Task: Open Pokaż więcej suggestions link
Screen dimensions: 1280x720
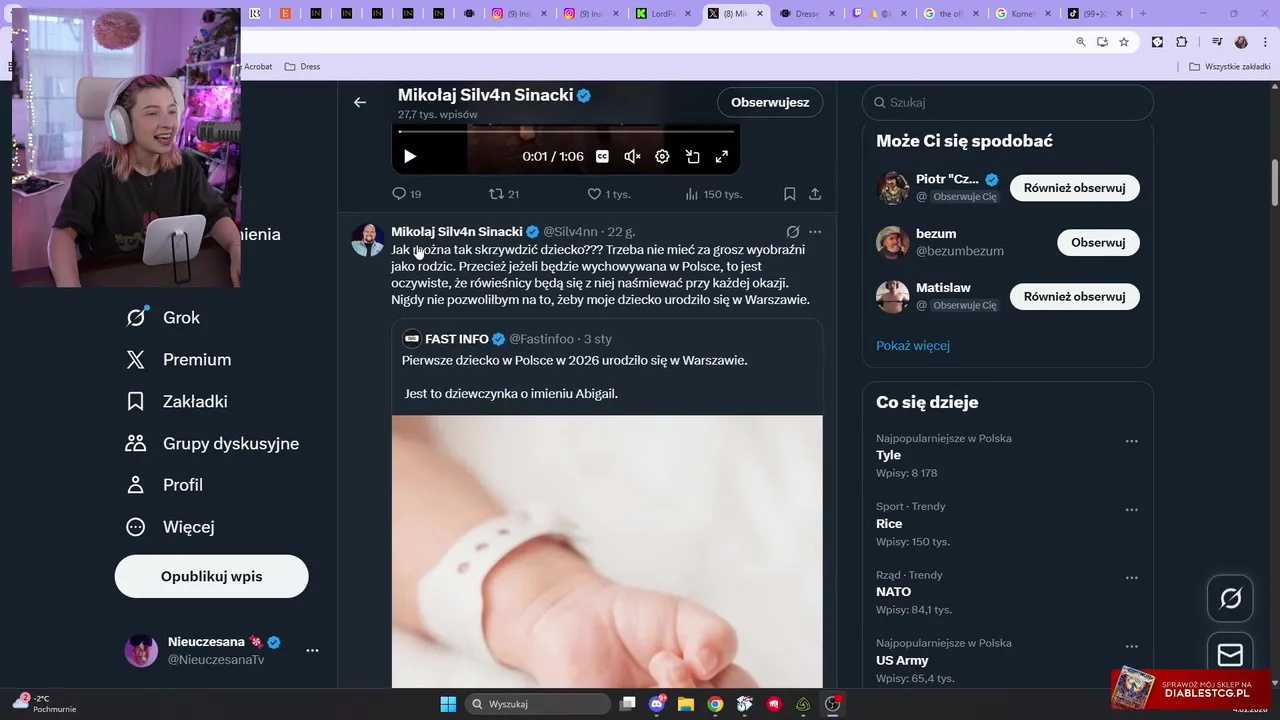Action: click(x=913, y=345)
